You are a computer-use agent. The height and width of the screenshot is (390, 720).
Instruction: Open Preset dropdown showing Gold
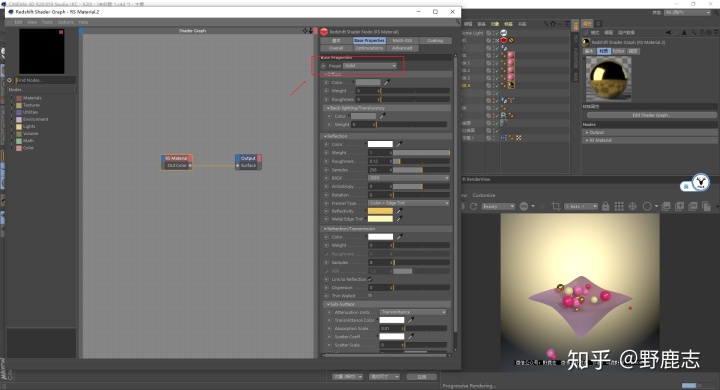[x=370, y=66]
